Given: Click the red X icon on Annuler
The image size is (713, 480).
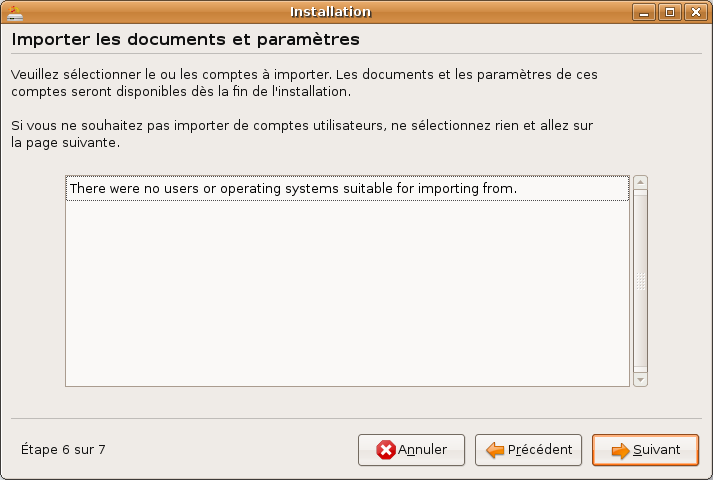Looking at the screenshot, I should click(386, 450).
